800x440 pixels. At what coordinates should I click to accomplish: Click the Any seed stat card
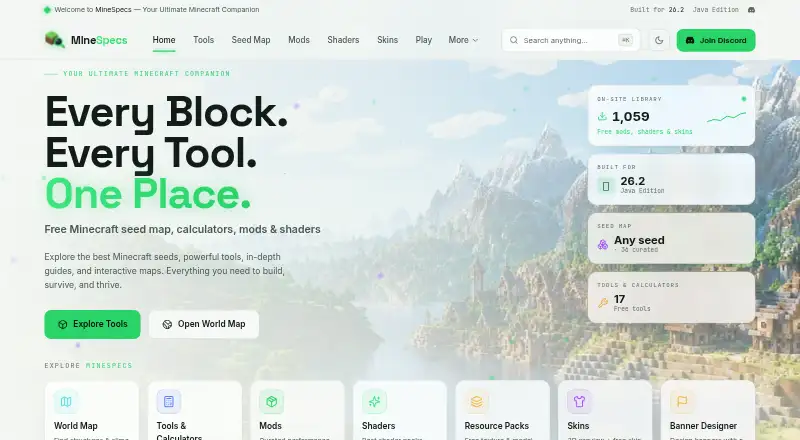point(671,238)
